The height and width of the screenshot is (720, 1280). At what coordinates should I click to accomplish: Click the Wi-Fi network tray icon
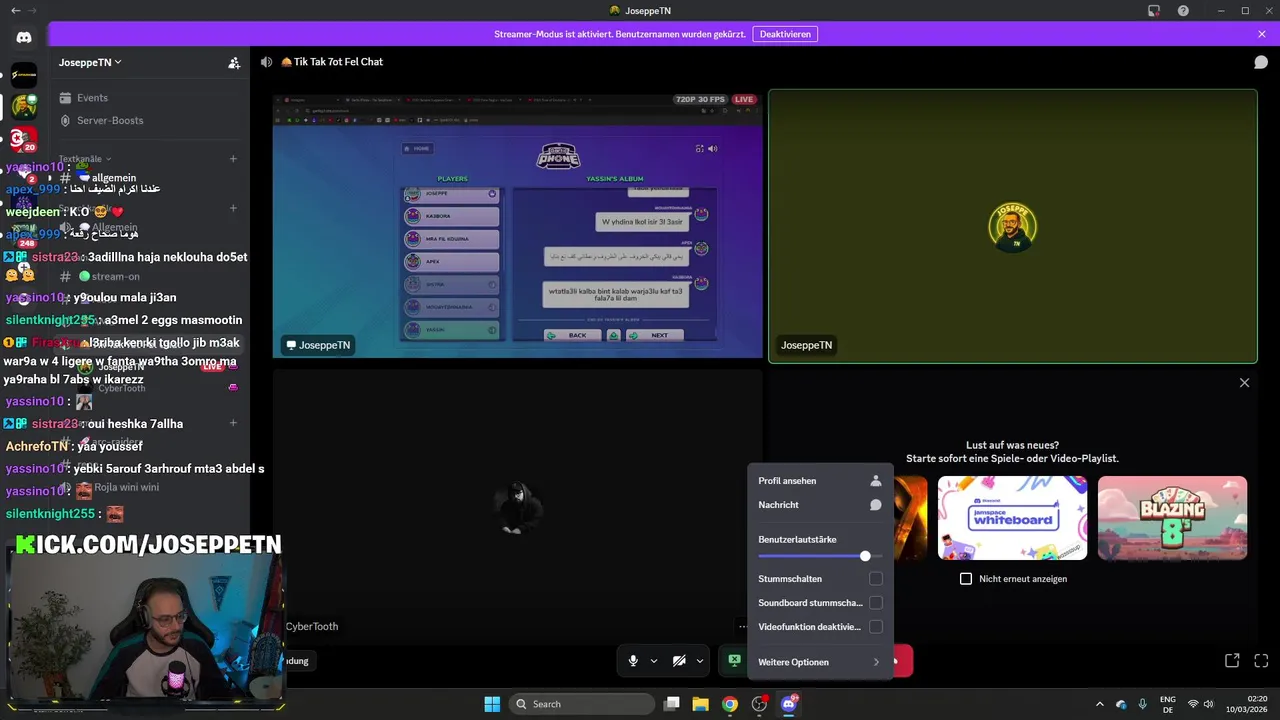(x=1192, y=704)
